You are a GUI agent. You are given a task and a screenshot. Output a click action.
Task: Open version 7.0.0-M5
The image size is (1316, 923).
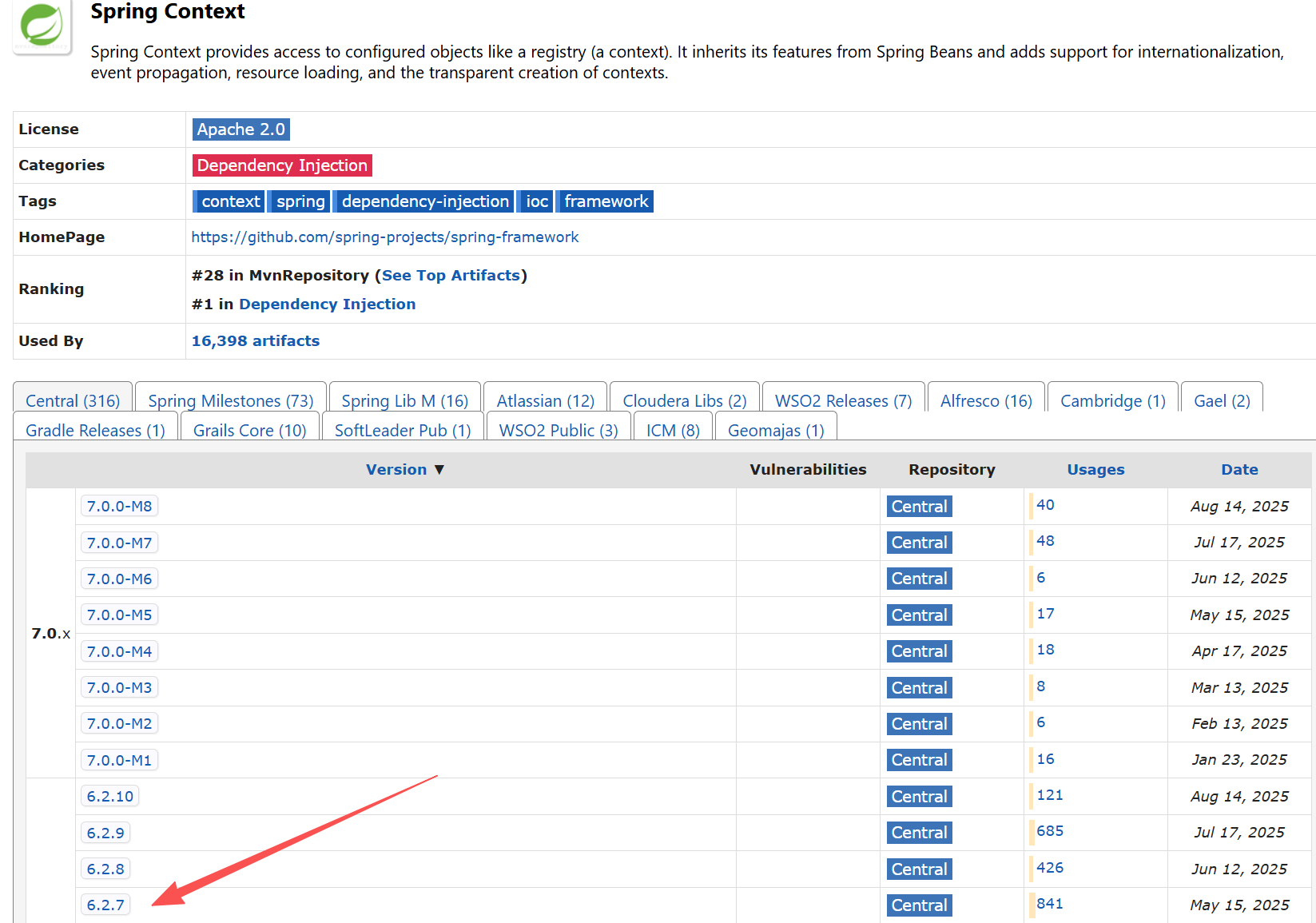click(119, 615)
